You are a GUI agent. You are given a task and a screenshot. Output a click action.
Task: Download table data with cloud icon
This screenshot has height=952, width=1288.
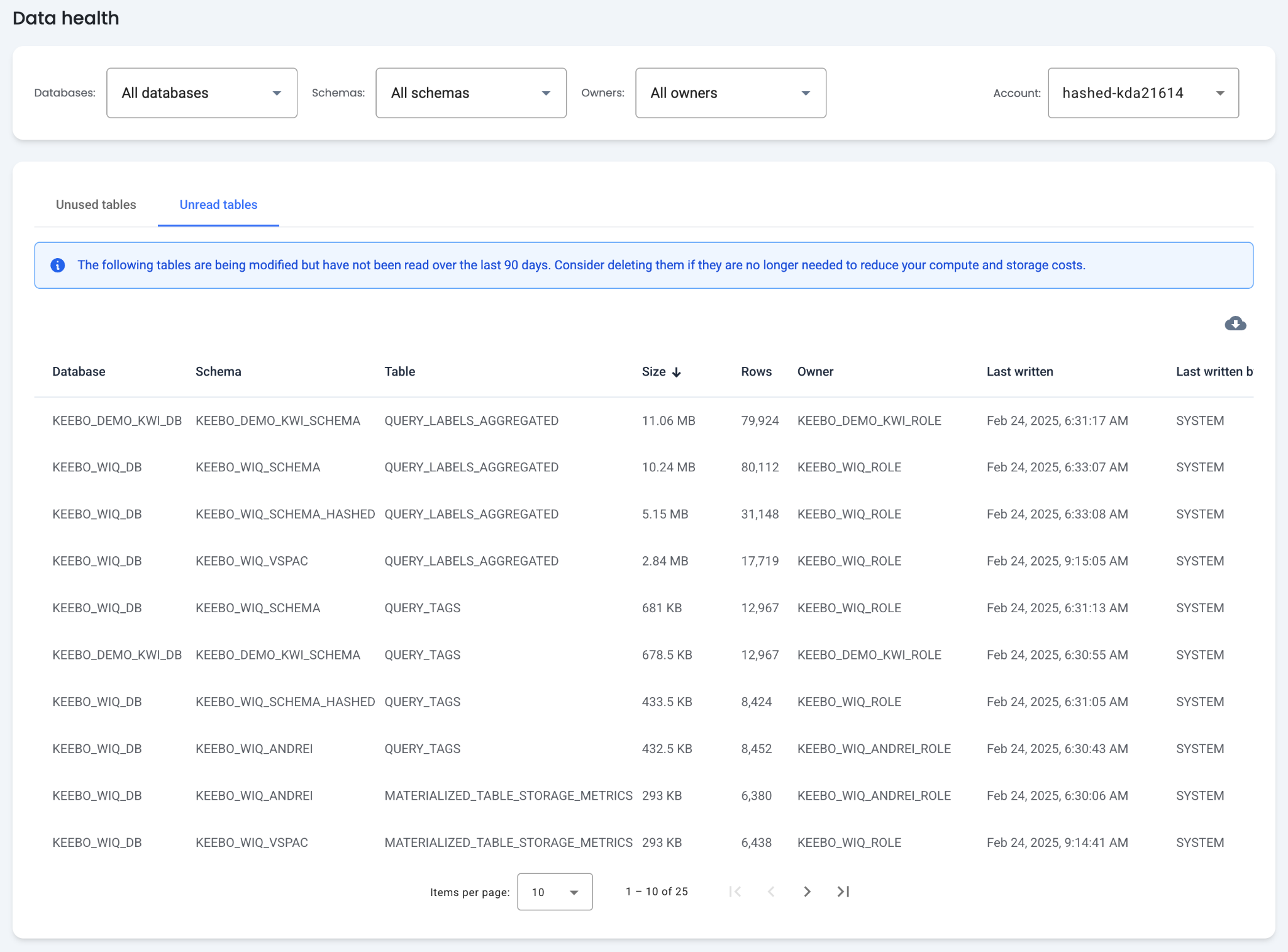click(x=1235, y=323)
